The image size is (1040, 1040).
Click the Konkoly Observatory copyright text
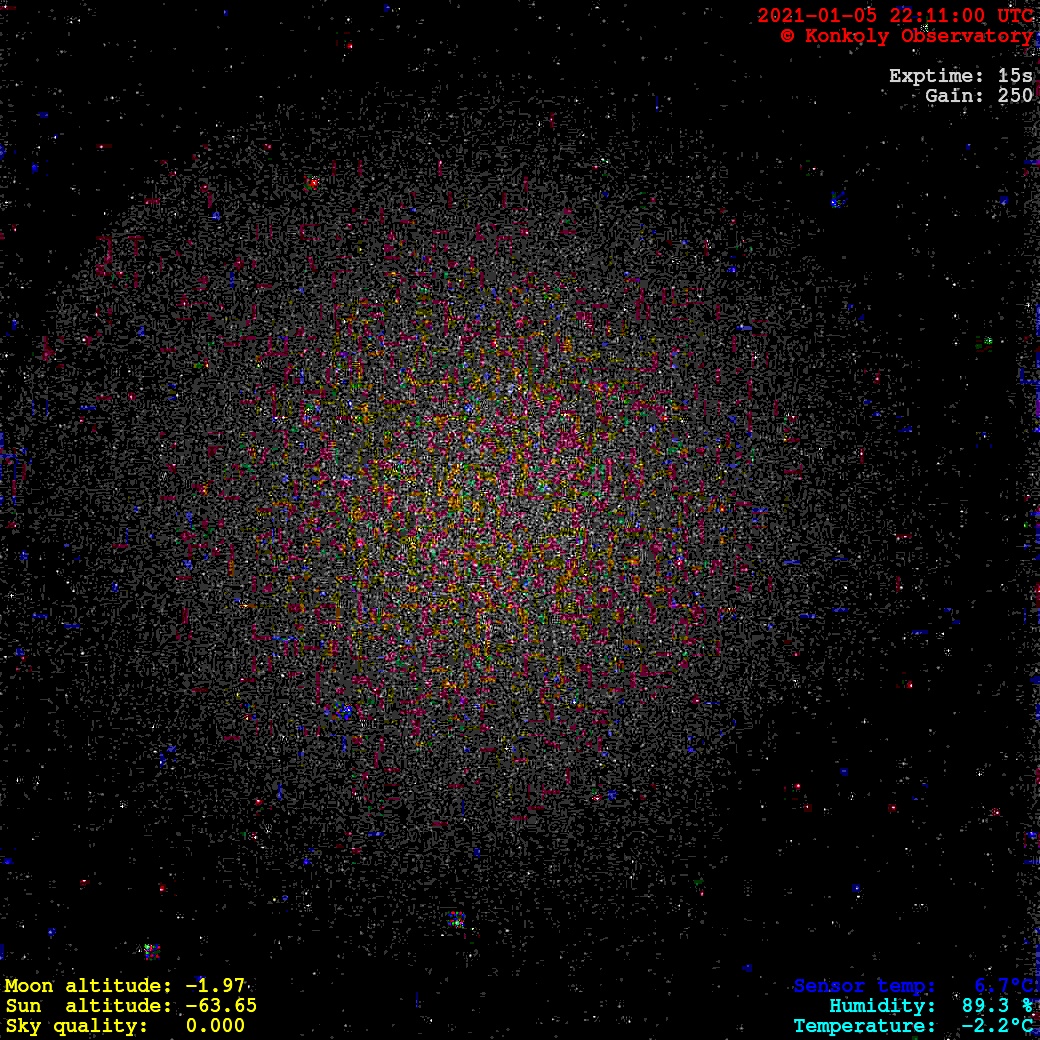[x=906, y=36]
